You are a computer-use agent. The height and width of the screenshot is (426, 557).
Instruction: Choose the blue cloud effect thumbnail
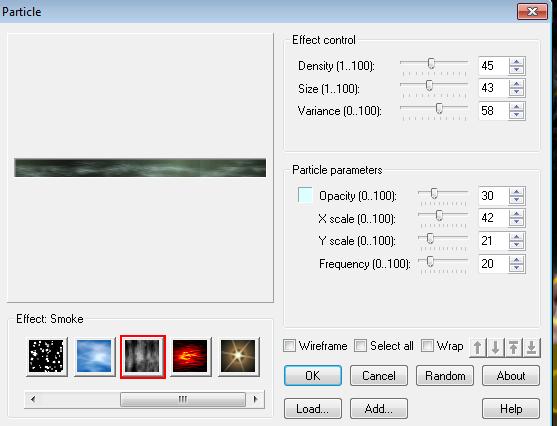94,356
